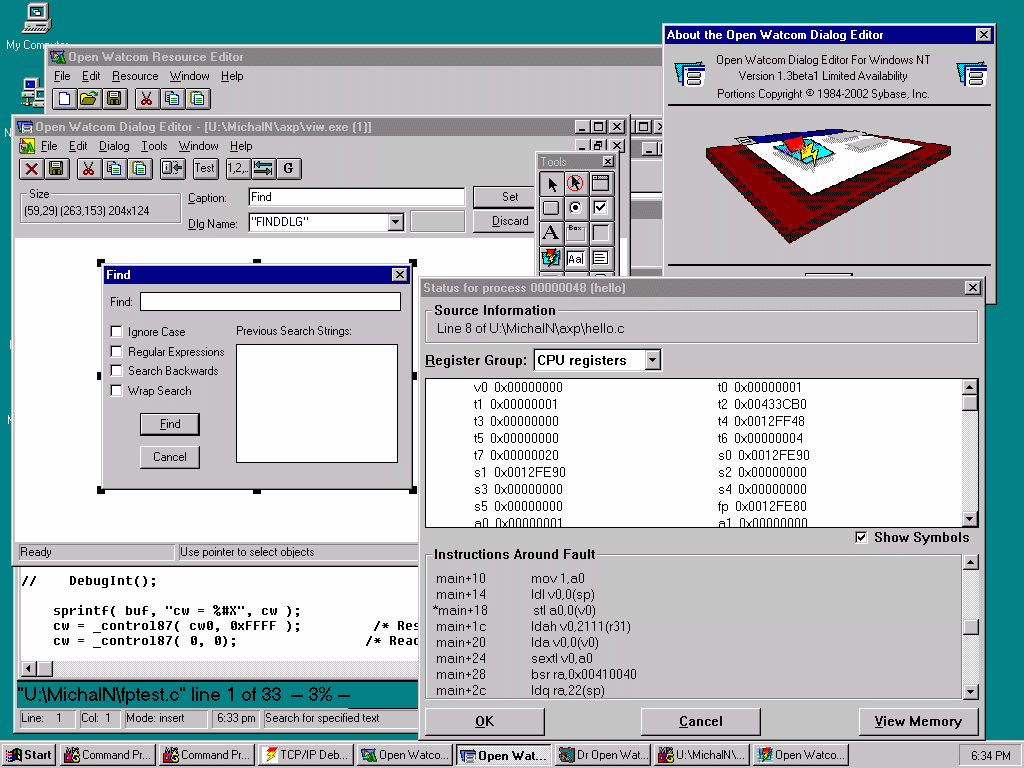Image resolution: width=1024 pixels, height=768 pixels.
Task: Select the dialog window tool in Tools palette
Action: pyautogui.click(x=600, y=184)
